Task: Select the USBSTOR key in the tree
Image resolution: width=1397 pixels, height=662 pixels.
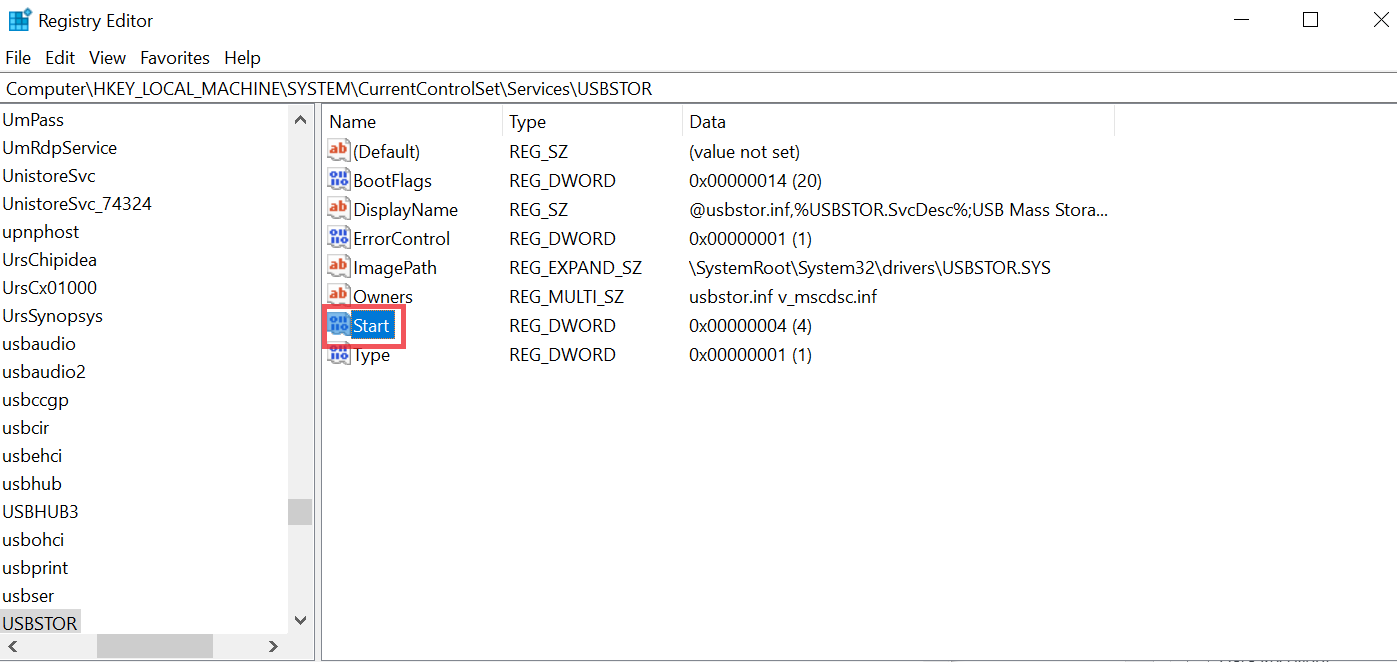Action: (x=40, y=623)
